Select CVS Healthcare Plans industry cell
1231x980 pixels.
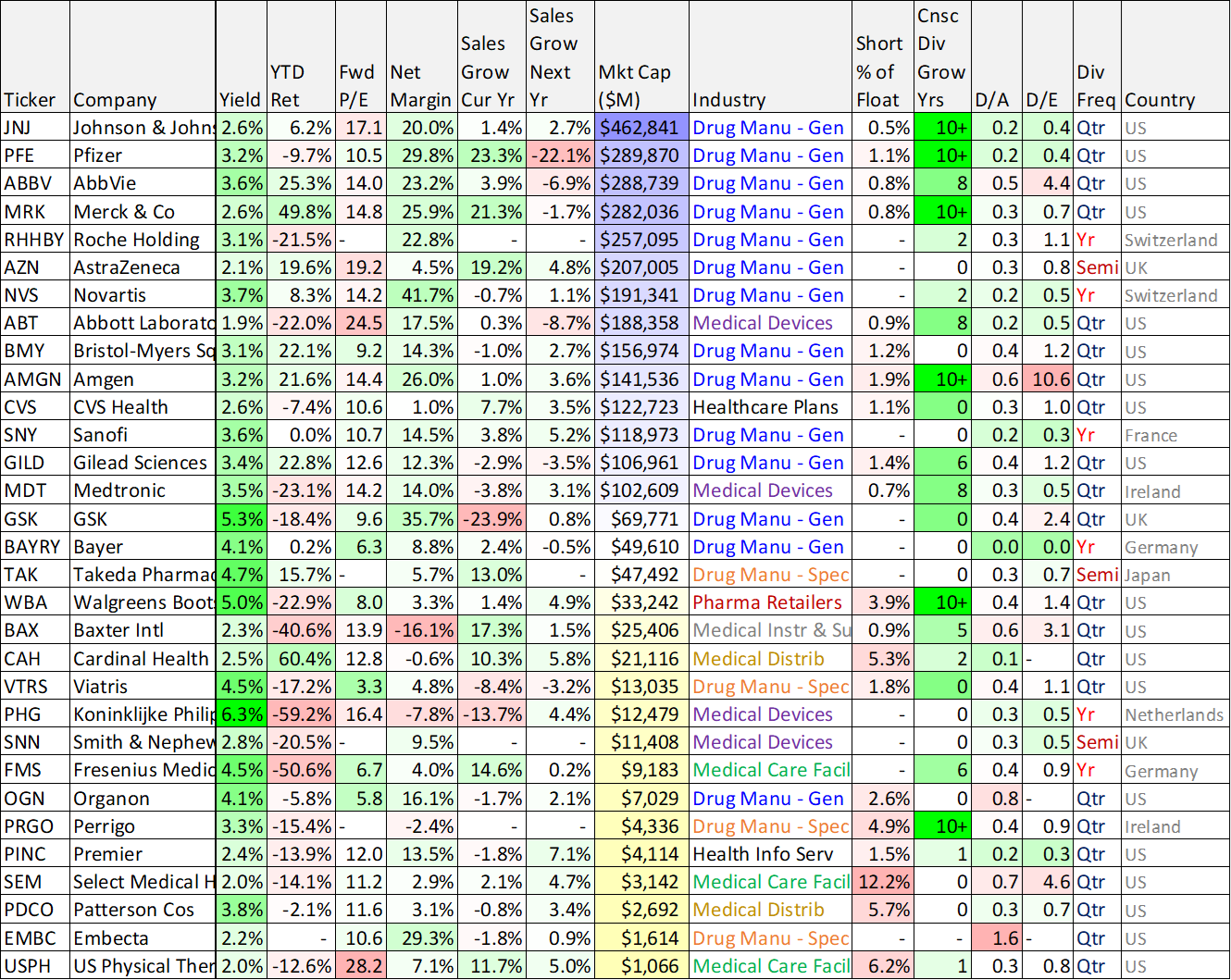(770, 407)
